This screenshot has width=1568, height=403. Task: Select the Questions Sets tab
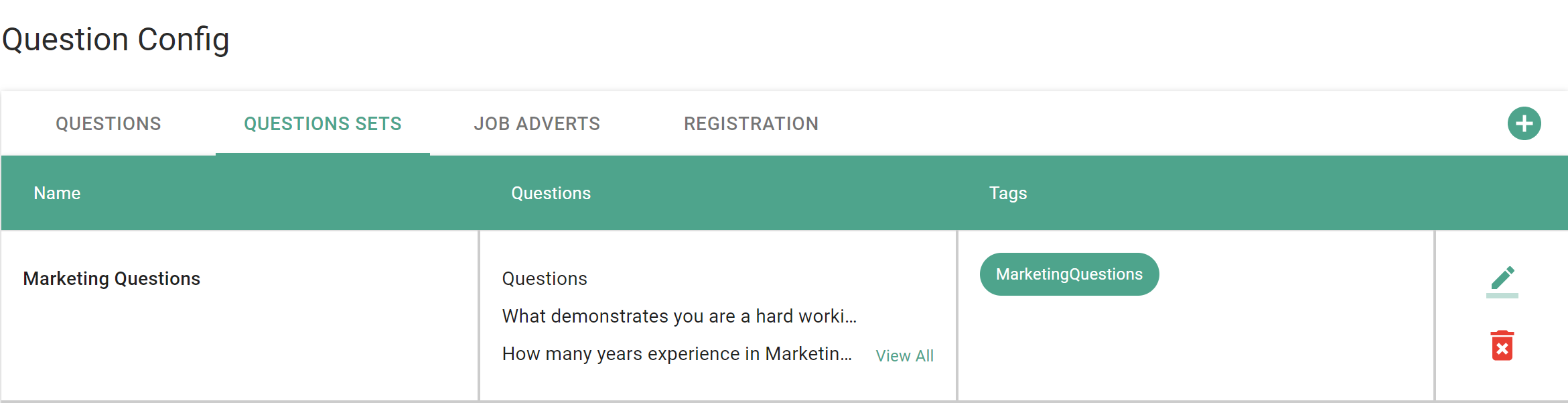(x=323, y=123)
